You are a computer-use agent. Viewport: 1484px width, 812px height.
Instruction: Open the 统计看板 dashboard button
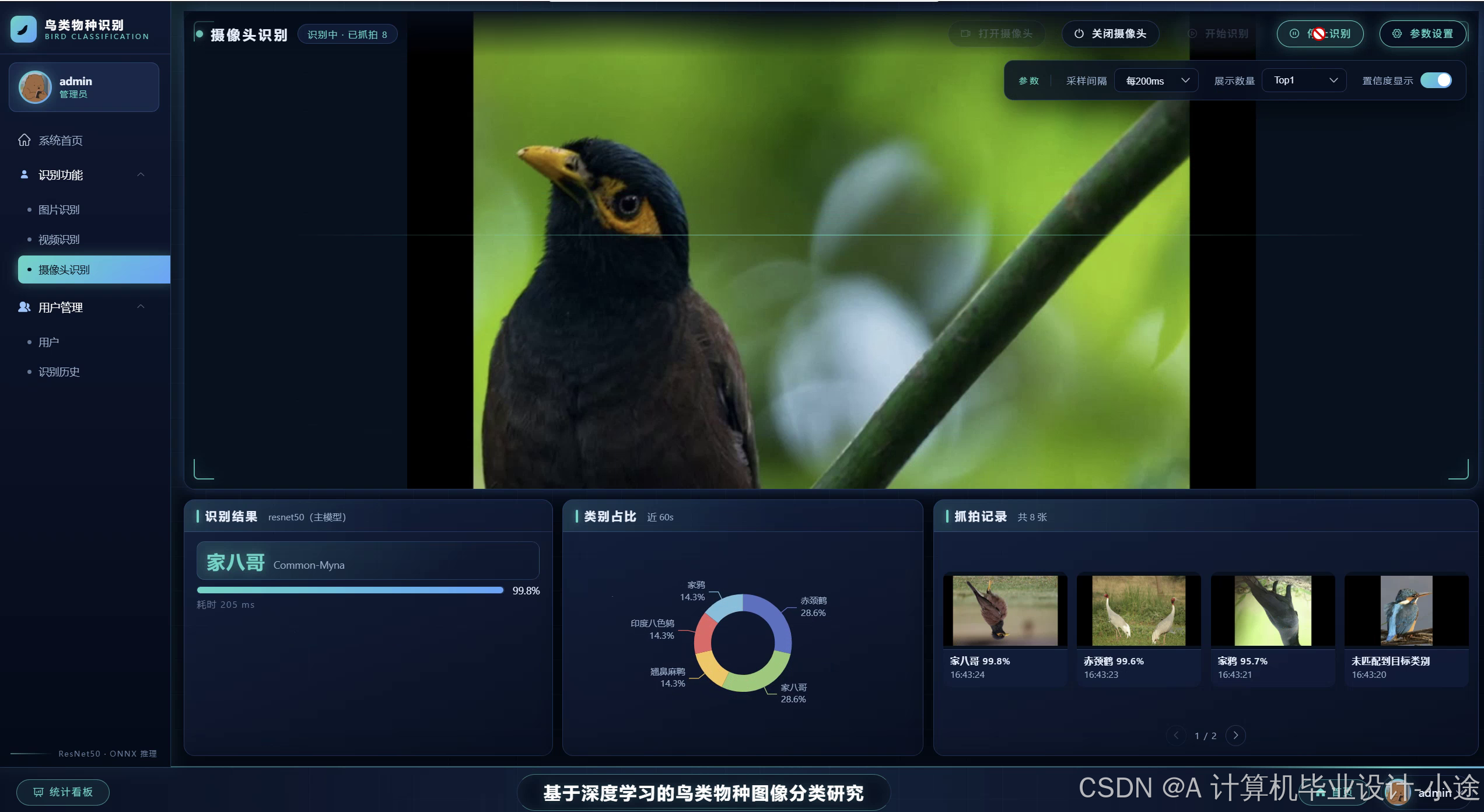pos(63,792)
